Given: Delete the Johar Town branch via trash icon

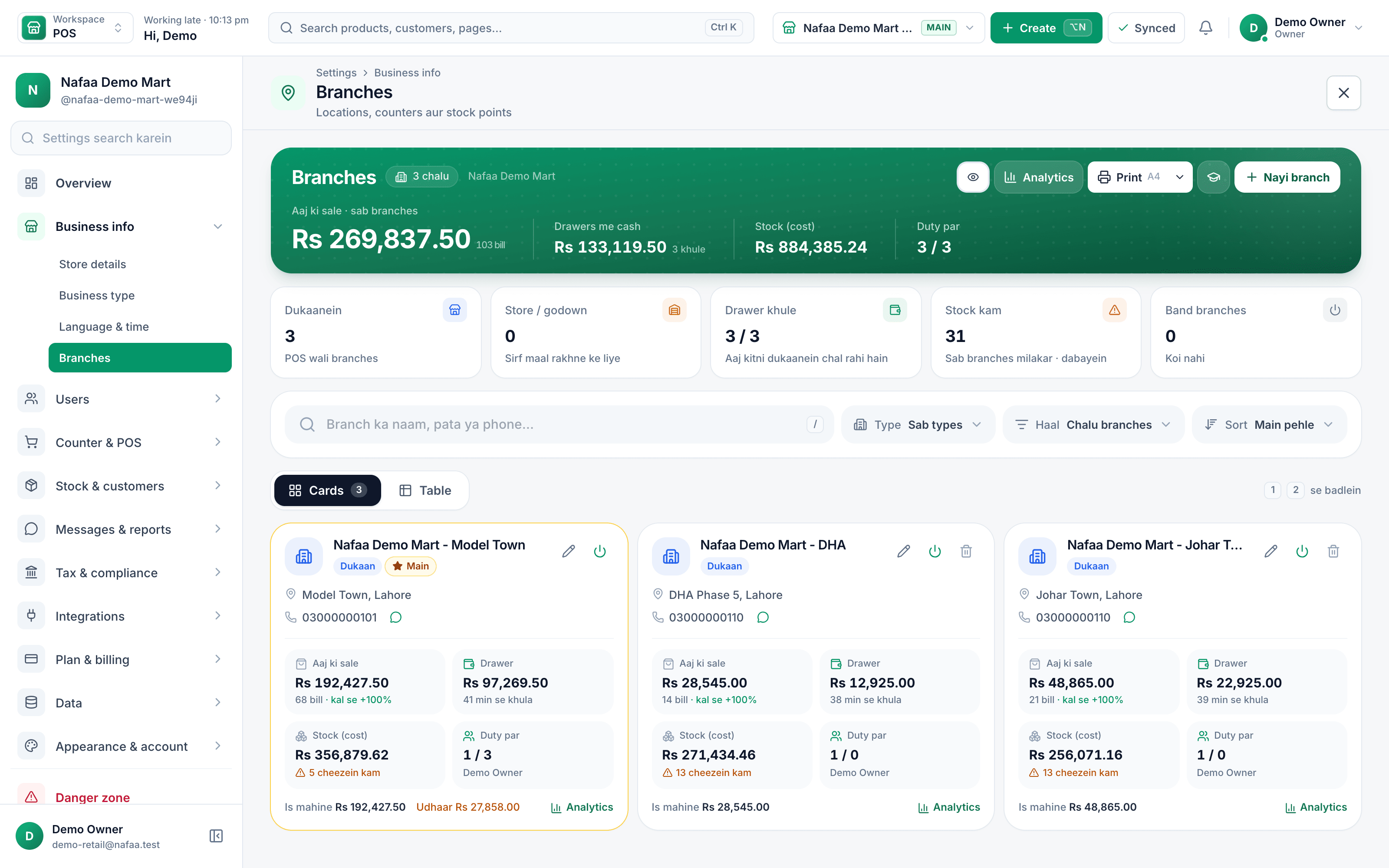Looking at the screenshot, I should coord(1333,551).
